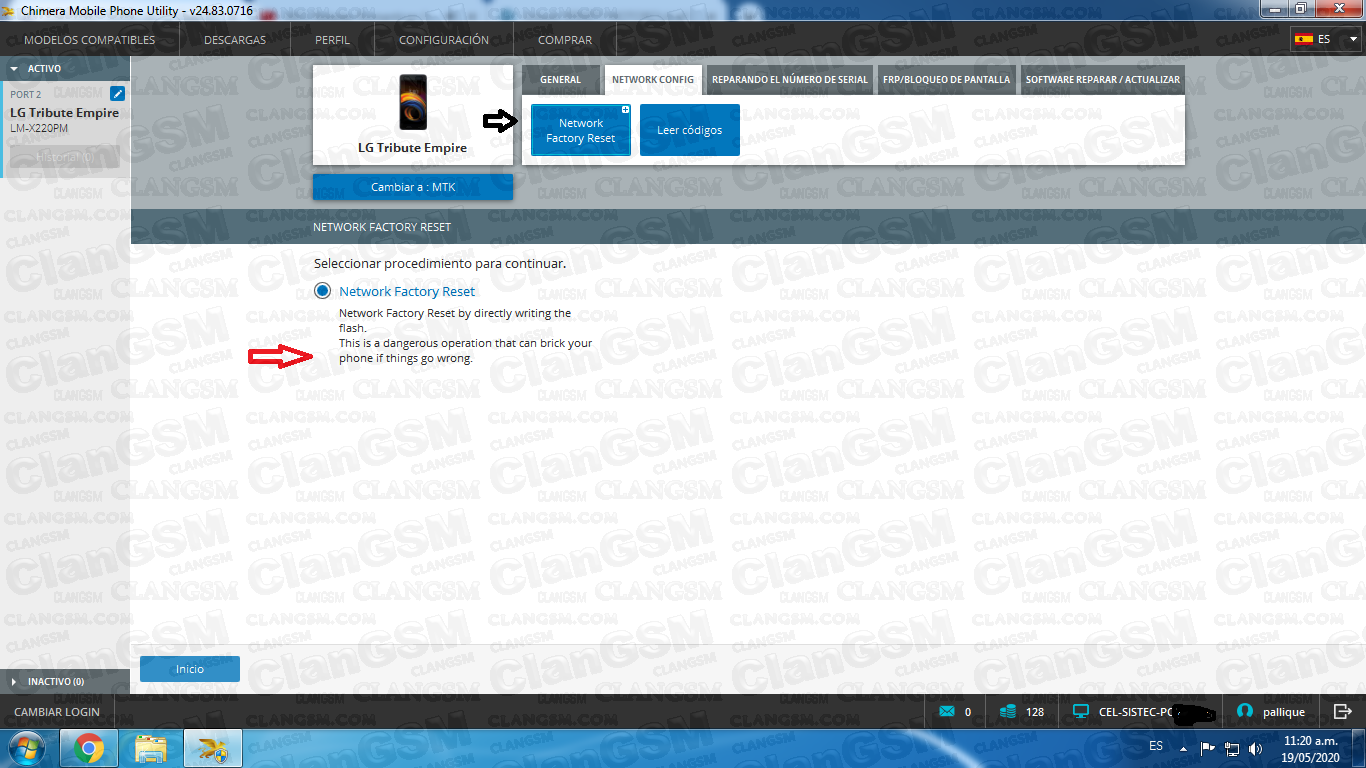Expand the INACTIVO (0) section

pyautogui.click(x=65, y=681)
